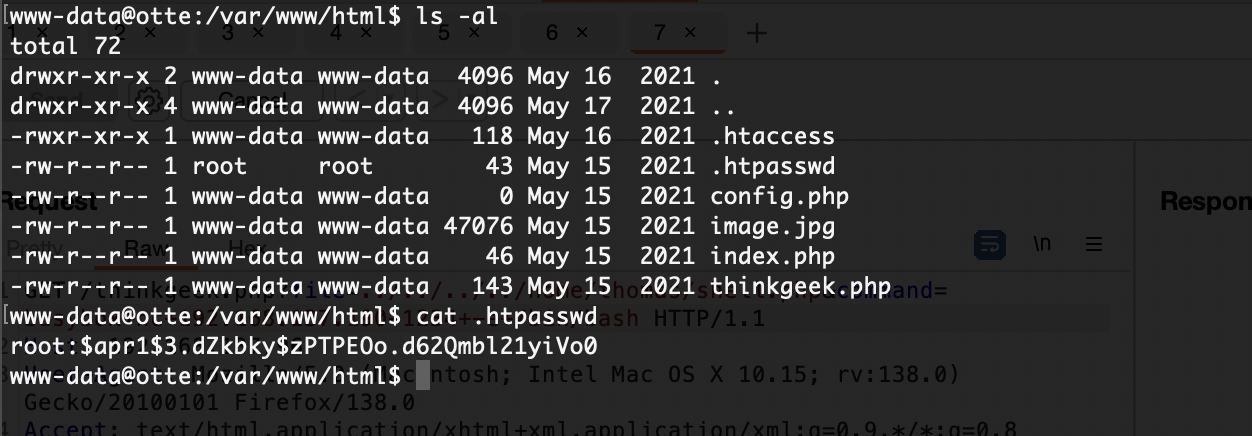Select the Raw request view tab
Screen dimensions: 1252x436
point(146,247)
